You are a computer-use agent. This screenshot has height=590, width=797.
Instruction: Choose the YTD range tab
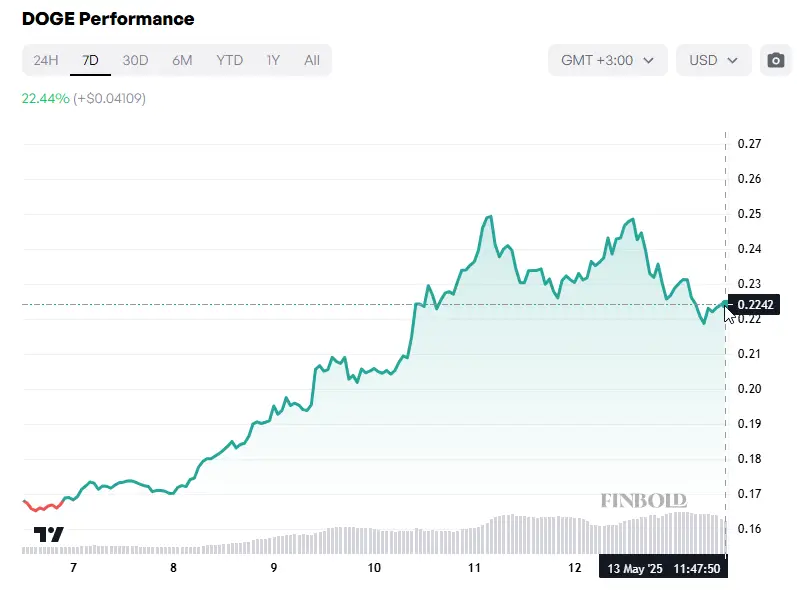(x=230, y=60)
